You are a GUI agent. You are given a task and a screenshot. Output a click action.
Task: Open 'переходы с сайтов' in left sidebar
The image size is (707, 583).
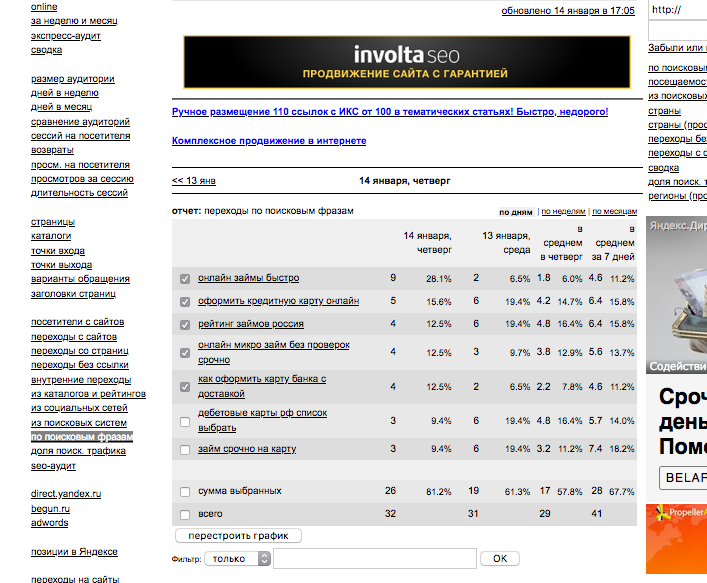[73, 337]
